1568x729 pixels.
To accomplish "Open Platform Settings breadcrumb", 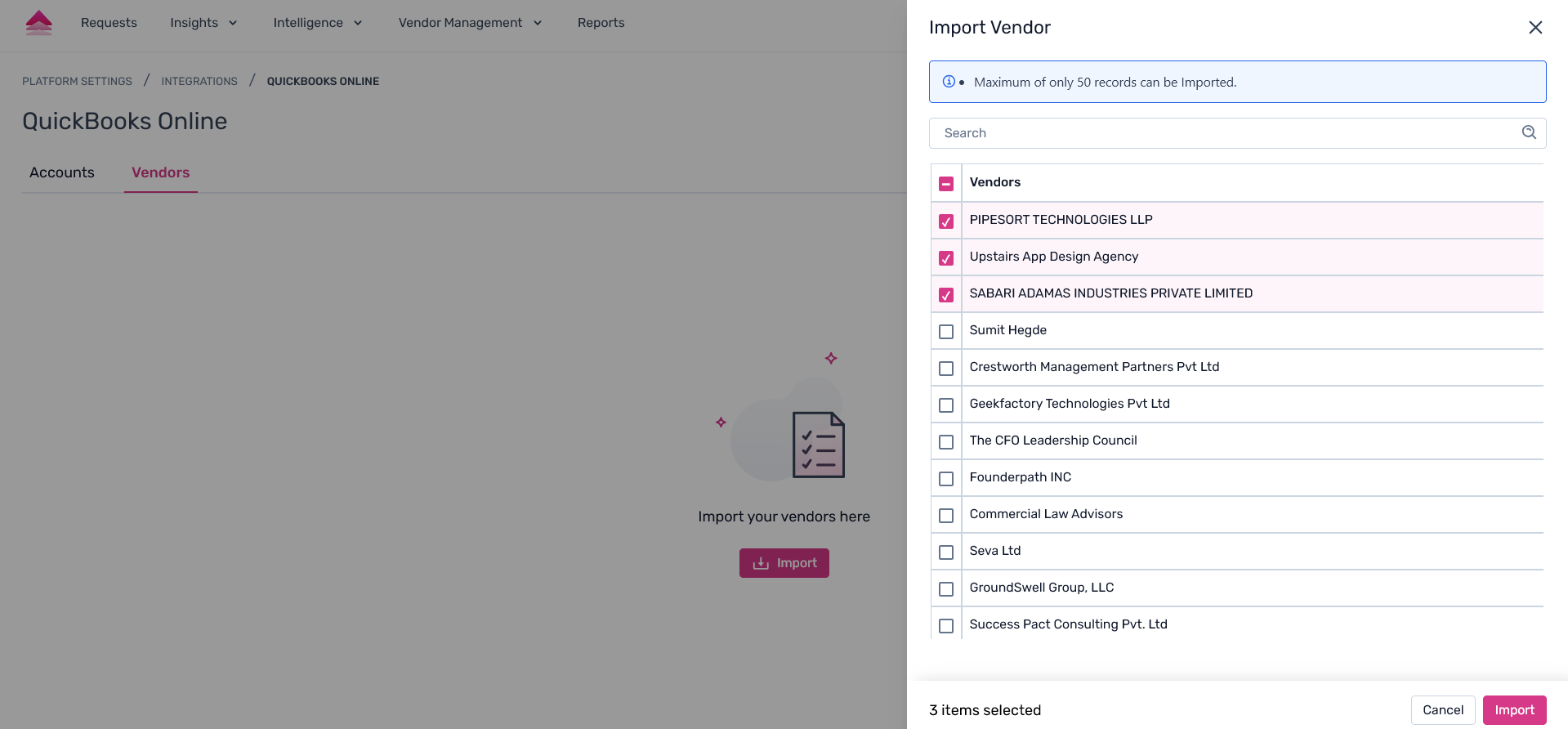I will tap(77, 82).
